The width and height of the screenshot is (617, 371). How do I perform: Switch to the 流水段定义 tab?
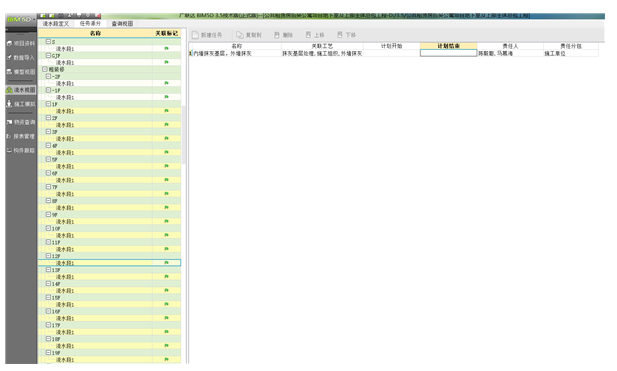pyautogui.click(x=56, y=24)
